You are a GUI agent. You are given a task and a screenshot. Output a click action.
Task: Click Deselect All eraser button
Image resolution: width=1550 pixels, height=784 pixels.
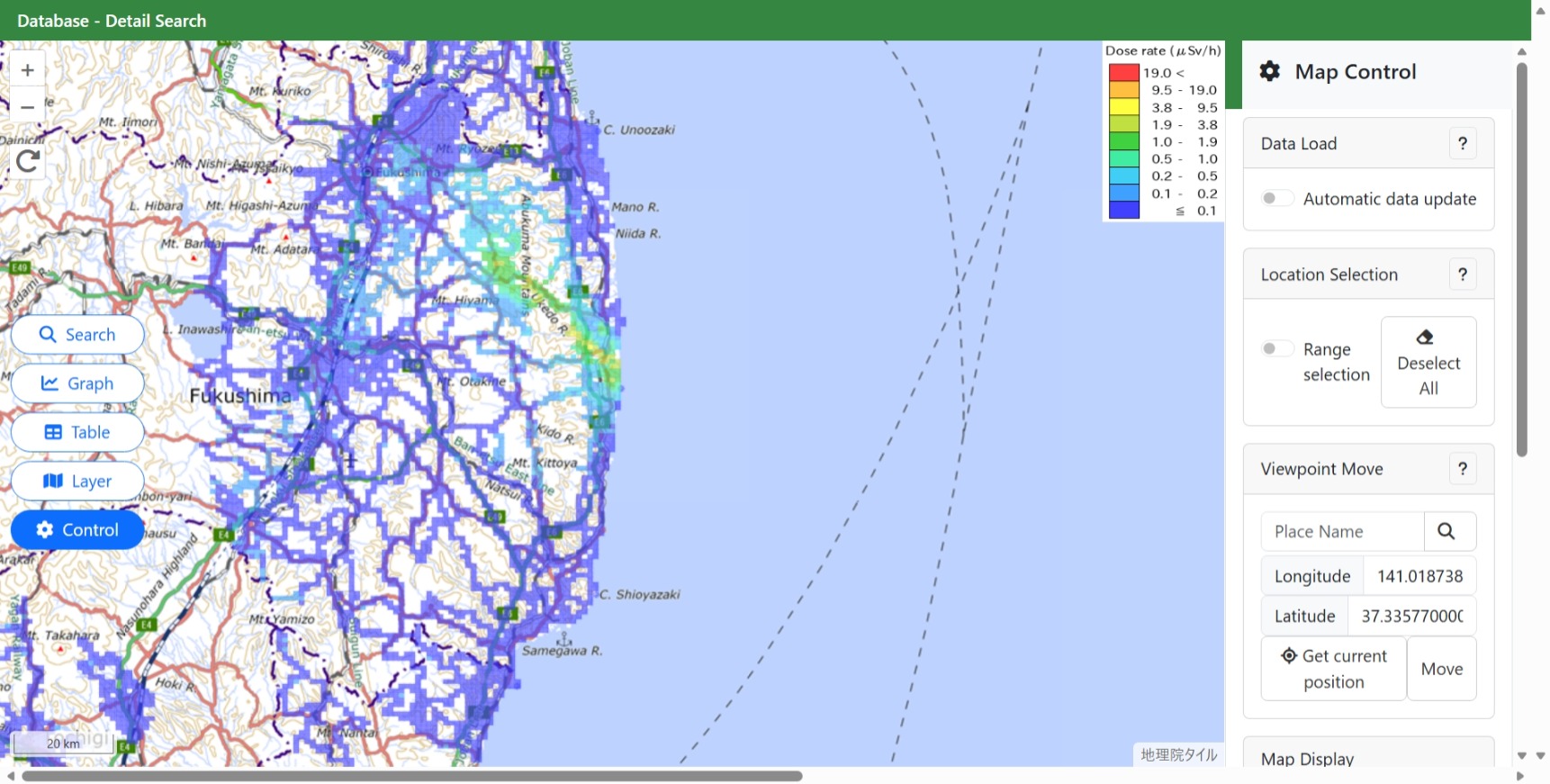point(1428,362)
